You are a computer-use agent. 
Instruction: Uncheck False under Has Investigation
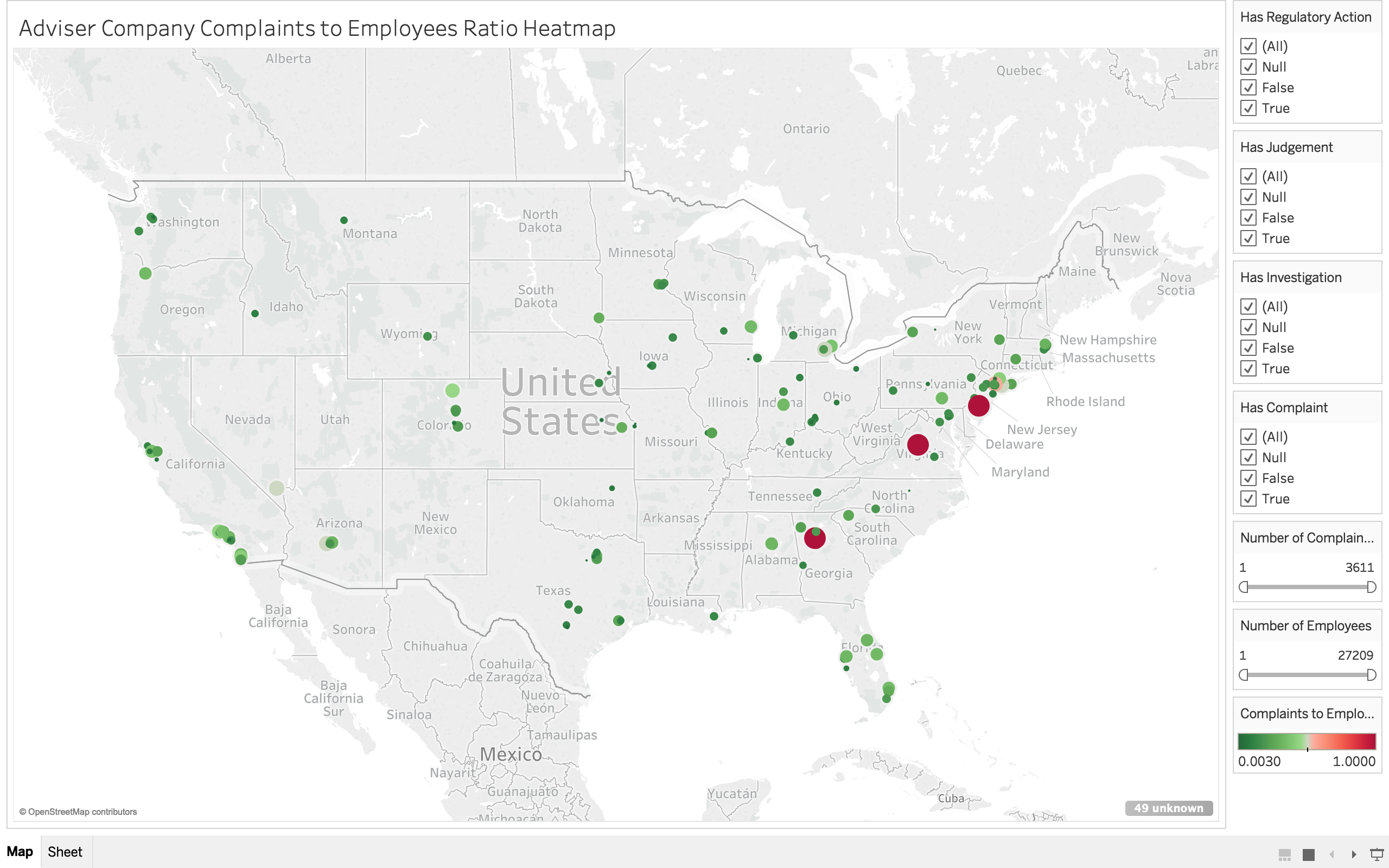1248,348
